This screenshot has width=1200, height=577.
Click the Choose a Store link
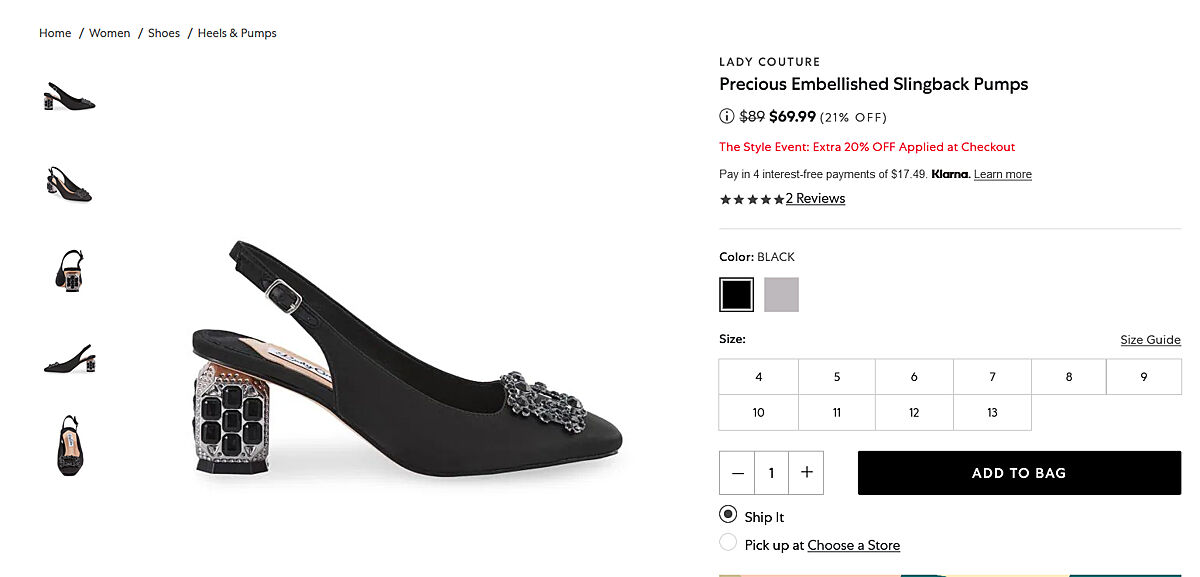[x=853, y=545]
